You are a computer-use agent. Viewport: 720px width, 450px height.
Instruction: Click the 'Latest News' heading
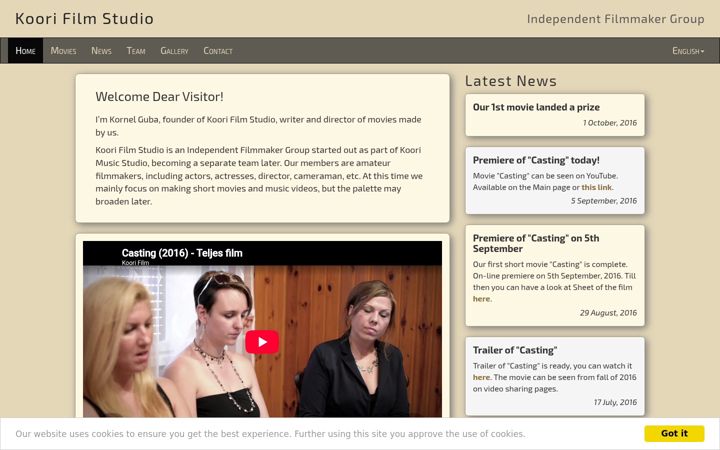tap(511, 81)
